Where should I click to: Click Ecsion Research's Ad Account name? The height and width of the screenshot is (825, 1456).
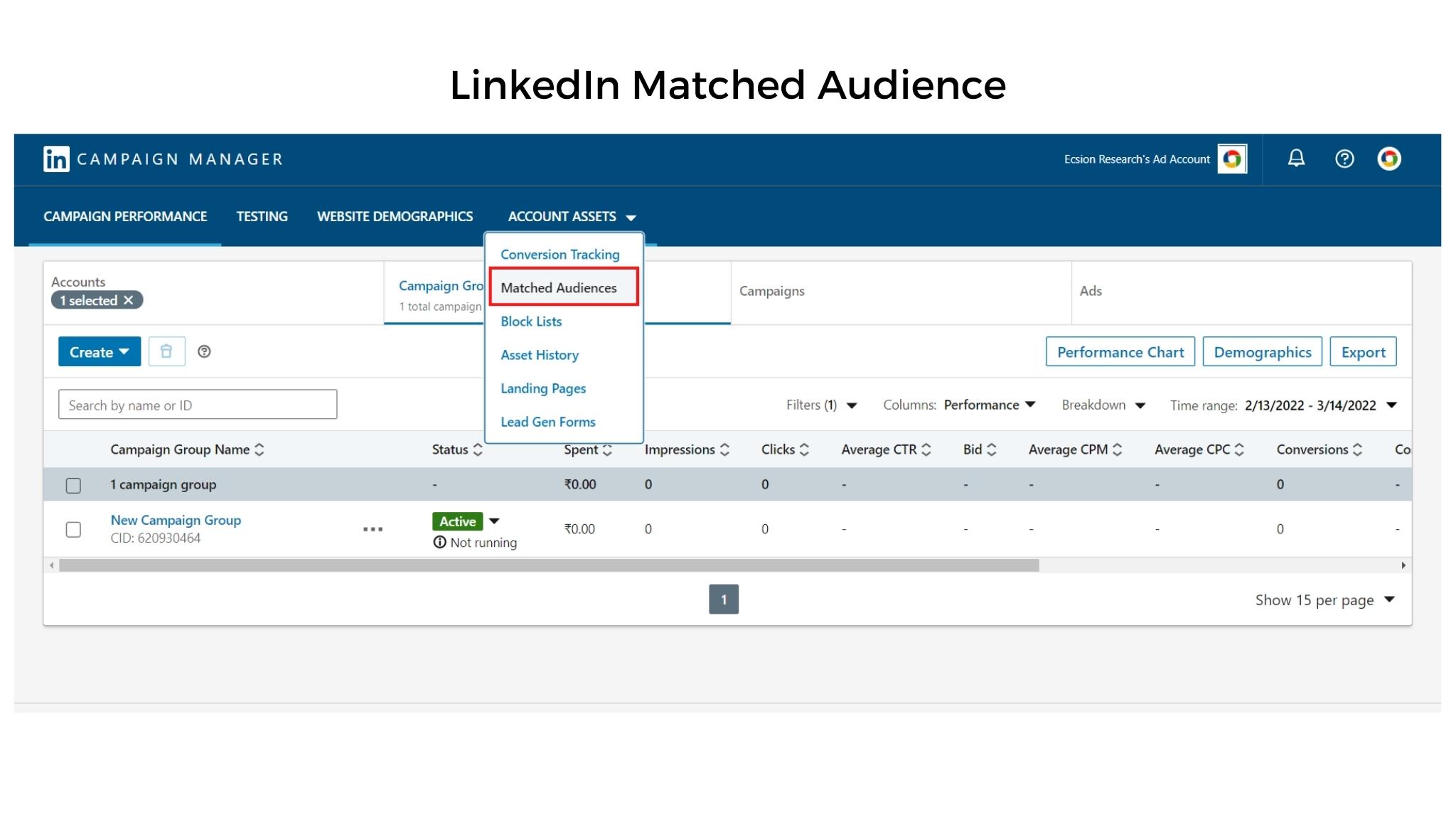[x=1136, y=159]
